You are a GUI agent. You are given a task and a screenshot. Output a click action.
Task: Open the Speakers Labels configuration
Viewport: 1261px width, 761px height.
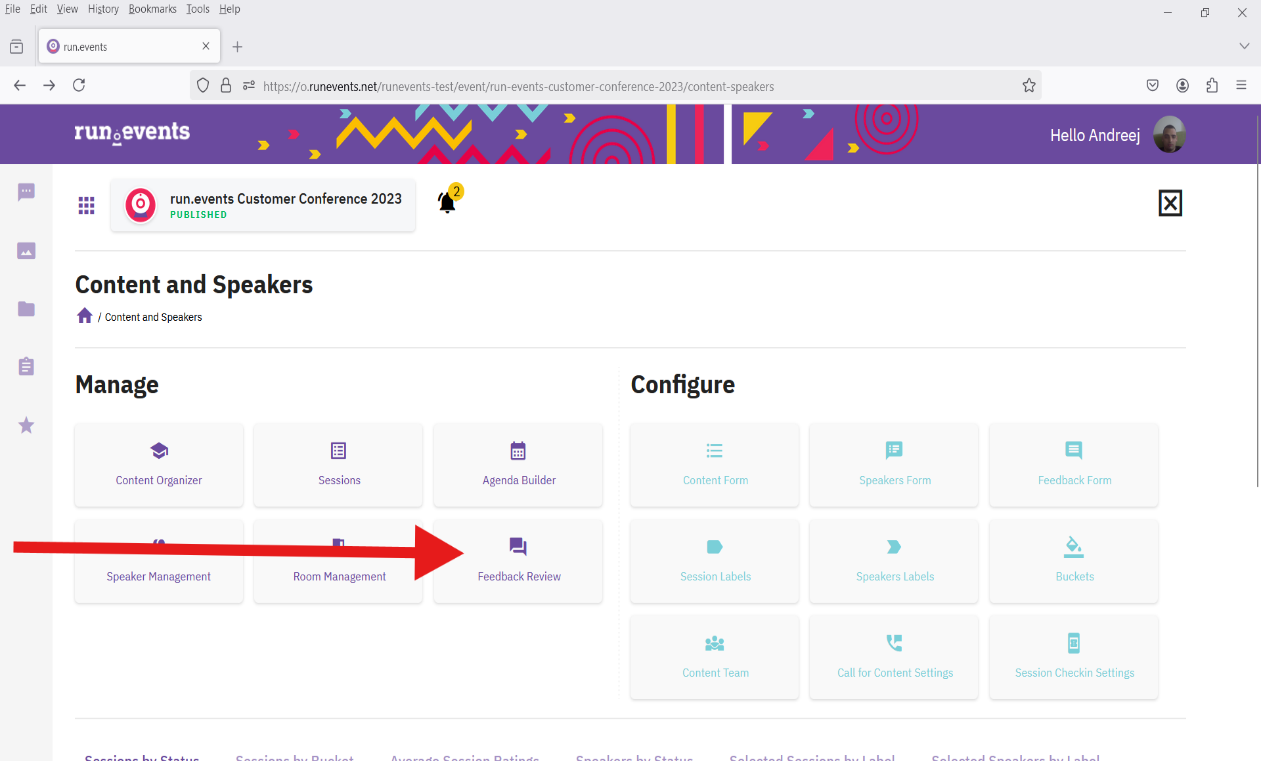click(x=894, y=561)
